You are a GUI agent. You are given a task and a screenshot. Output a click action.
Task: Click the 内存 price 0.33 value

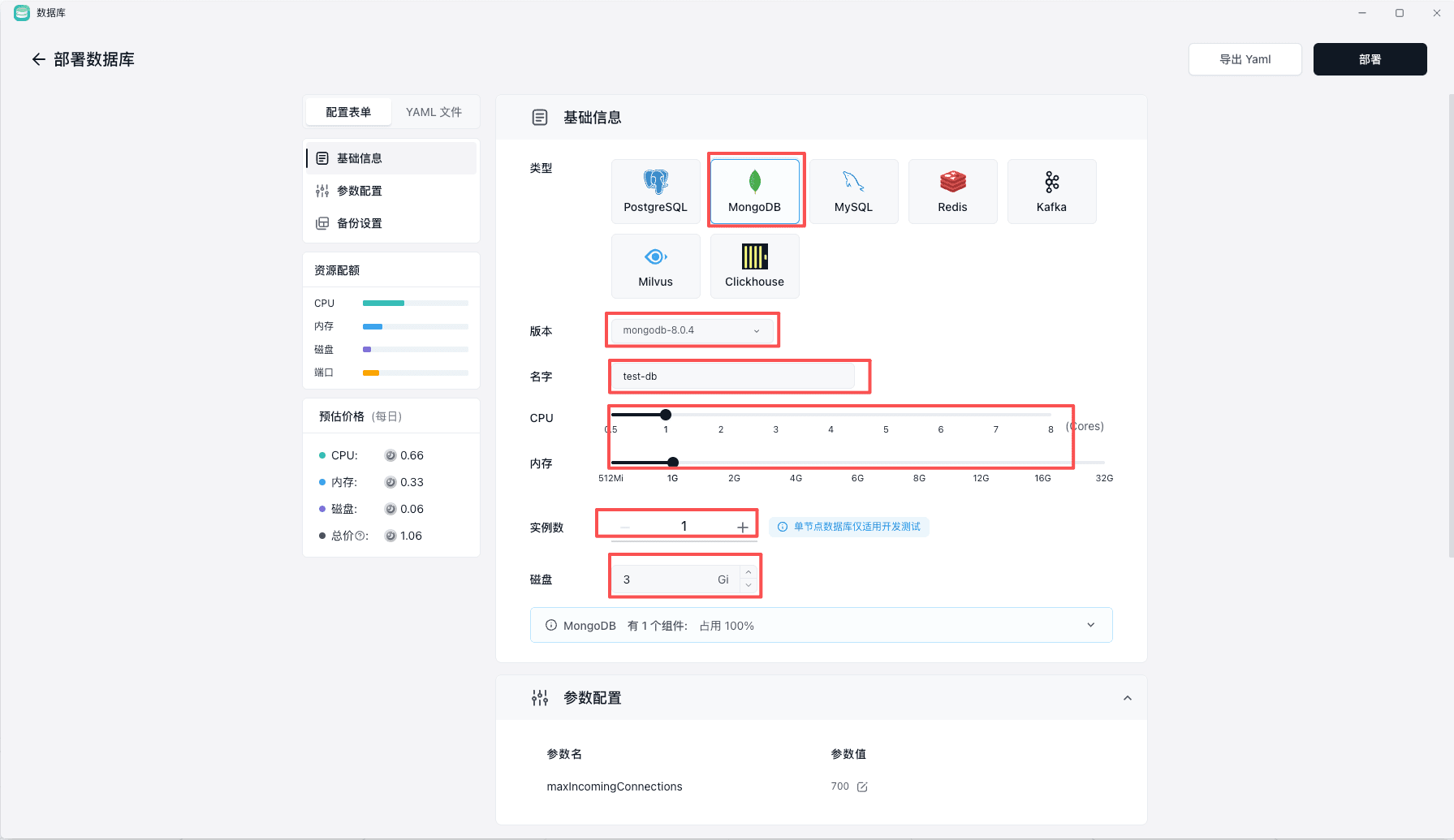[412, 482]
